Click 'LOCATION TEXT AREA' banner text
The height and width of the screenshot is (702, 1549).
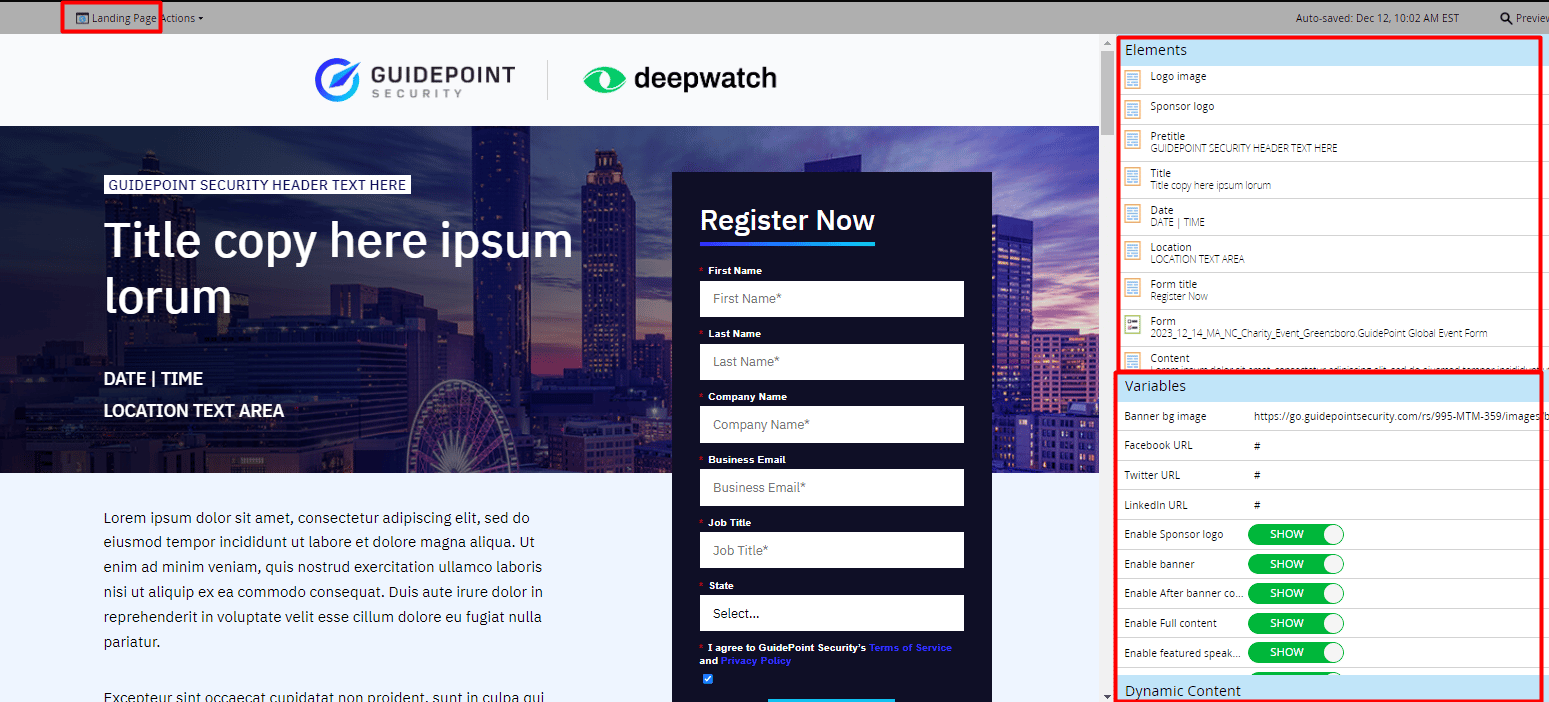pyautogui.click(x=194, y=411)
